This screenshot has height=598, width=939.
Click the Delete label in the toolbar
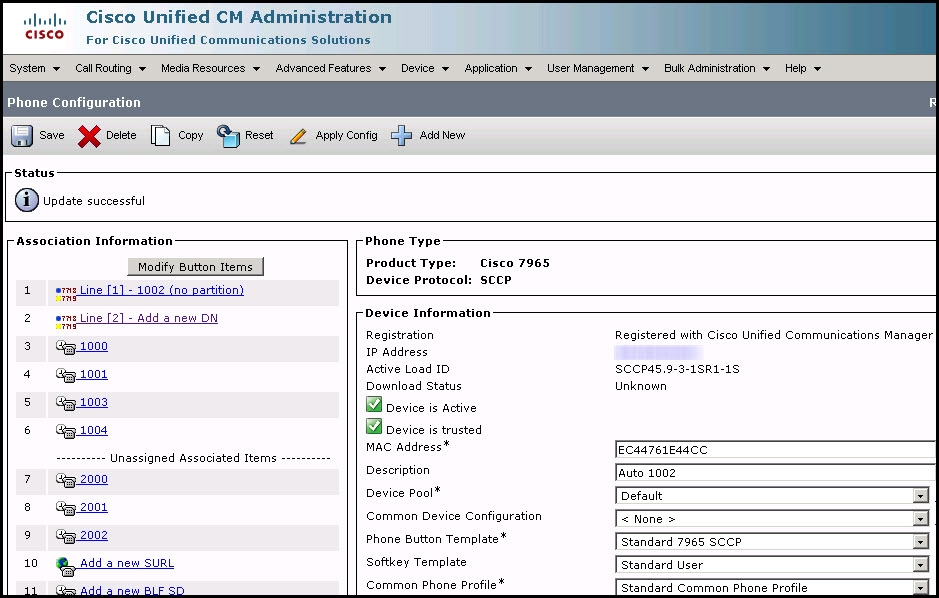click(121, 135)
